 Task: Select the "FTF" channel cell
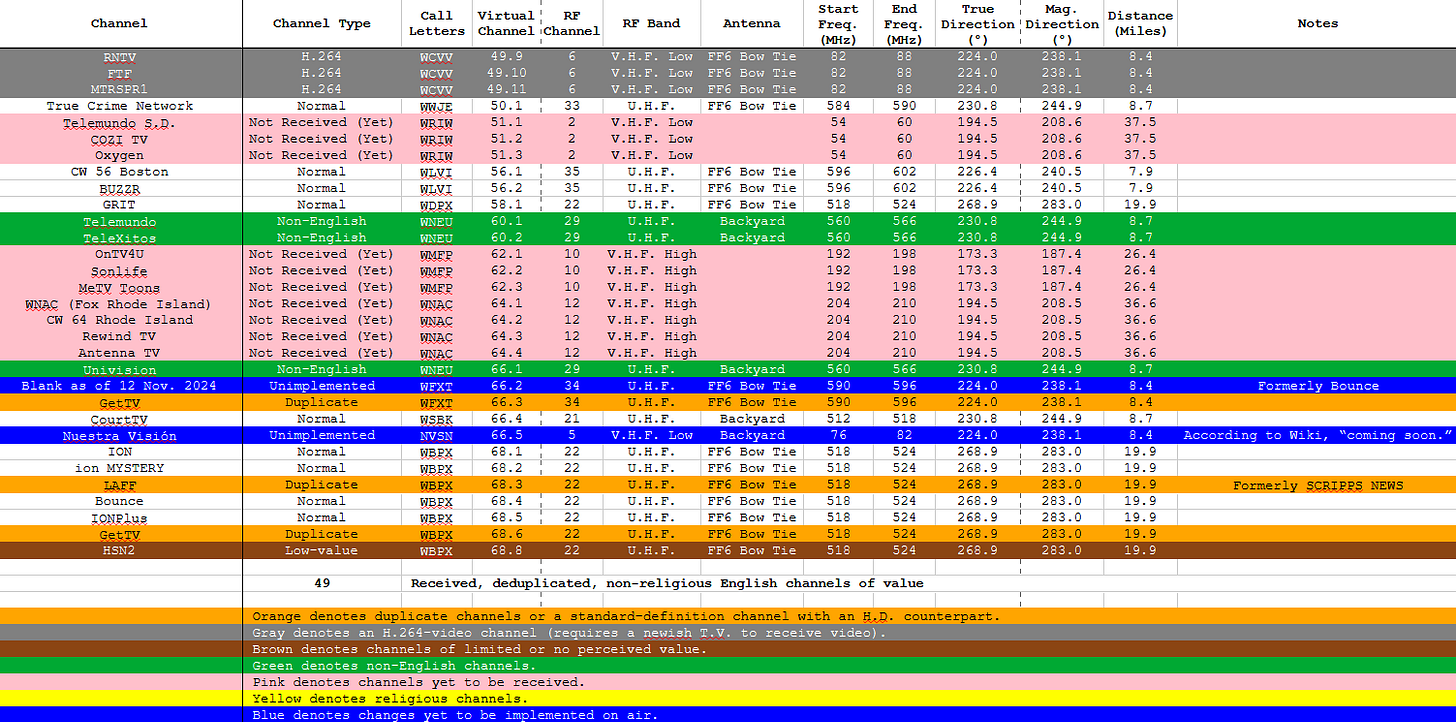119,73
